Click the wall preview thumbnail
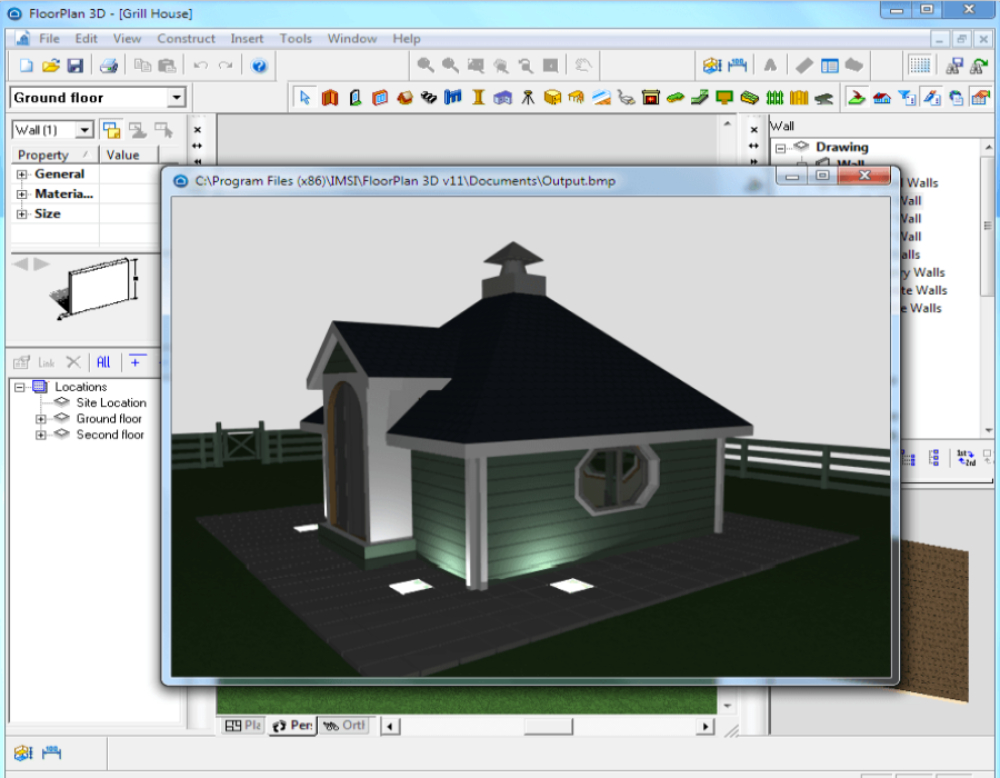 pos(94,287)
